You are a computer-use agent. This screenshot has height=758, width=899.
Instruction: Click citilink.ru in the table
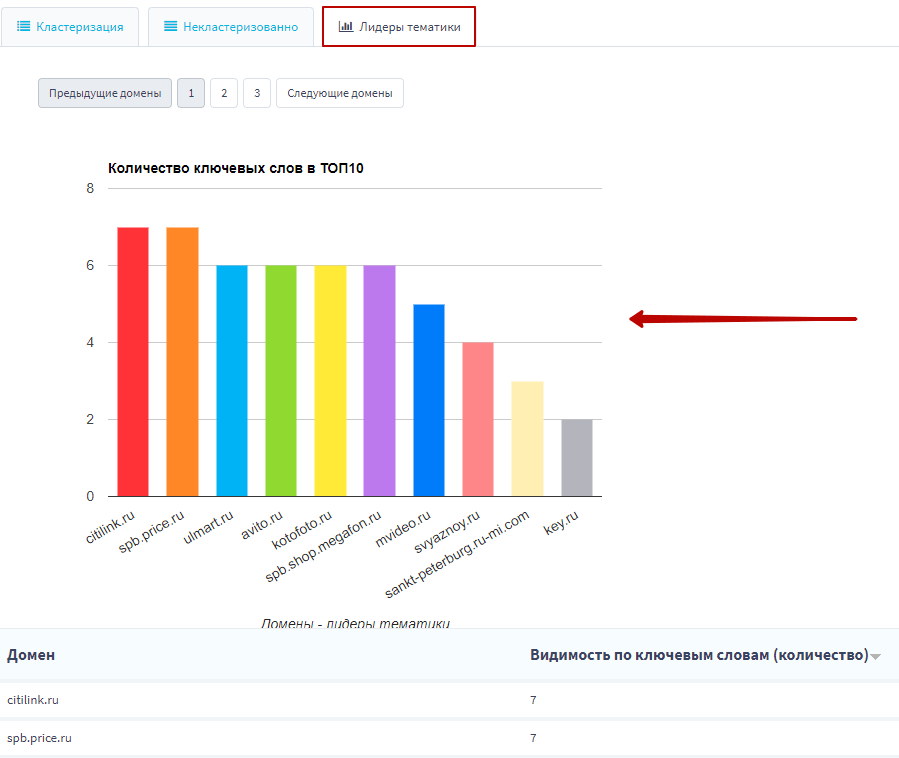[33, 700]
